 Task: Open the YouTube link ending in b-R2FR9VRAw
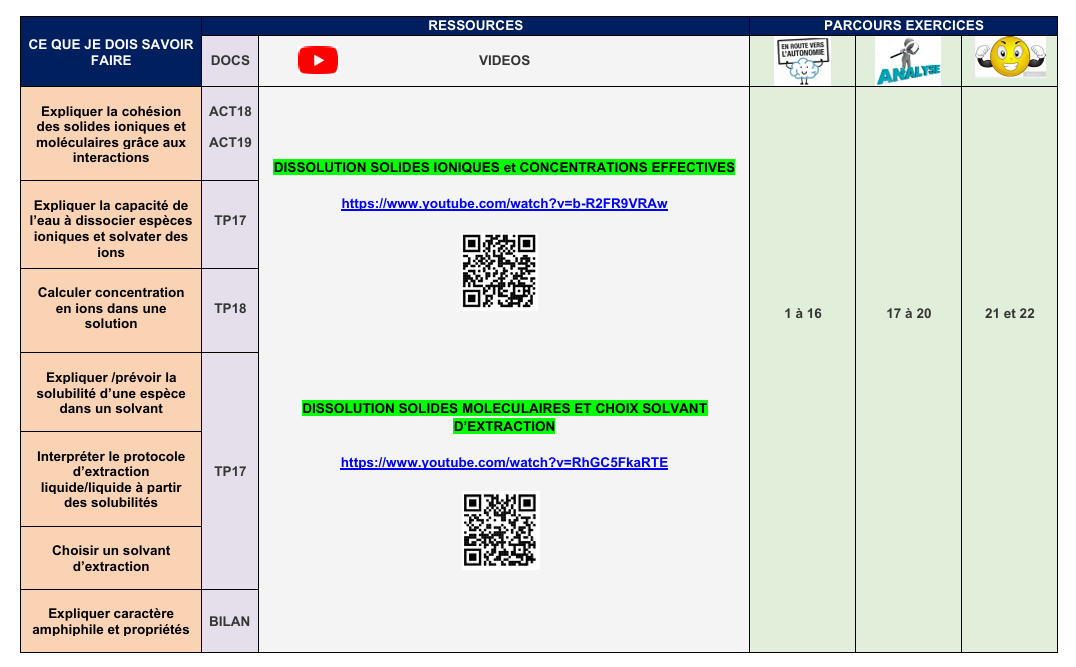[x=504, y=203]
